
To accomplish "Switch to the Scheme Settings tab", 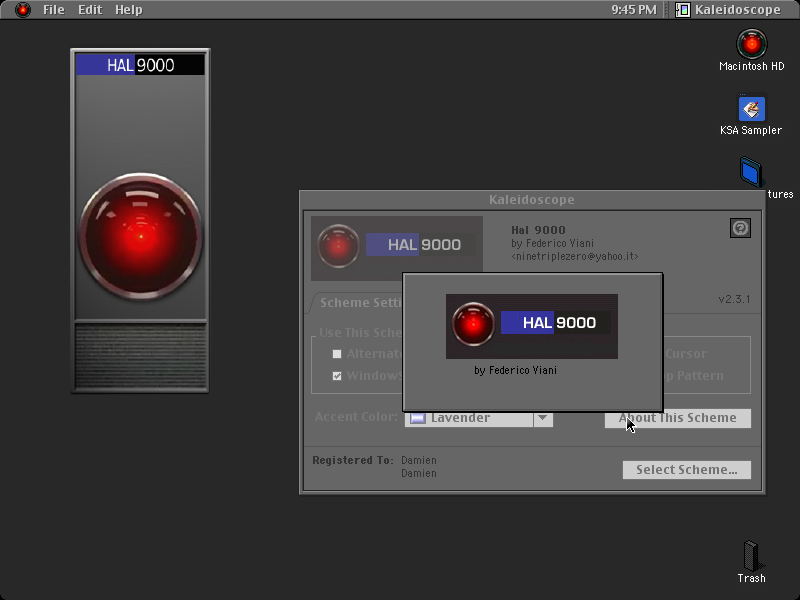I will tap(360, 303).
